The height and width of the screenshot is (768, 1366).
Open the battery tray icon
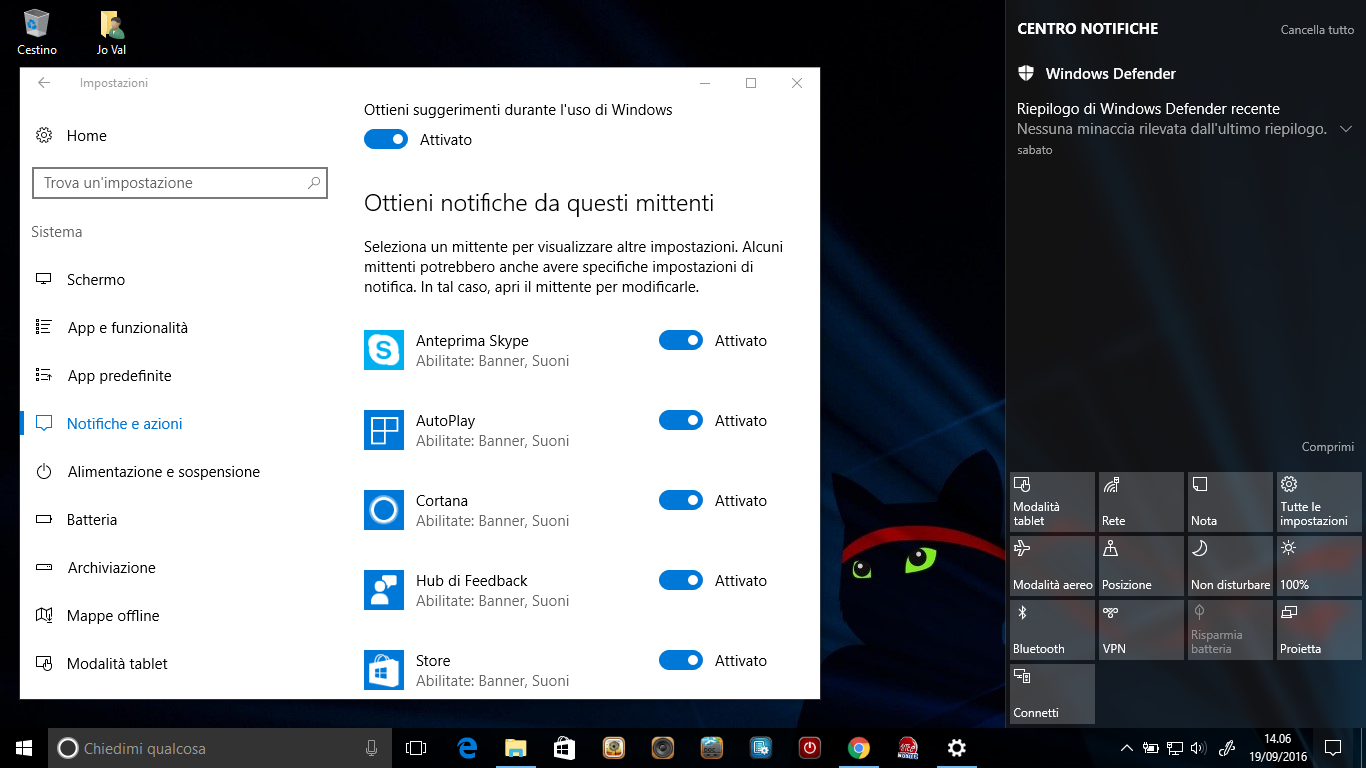coord(1151,748)
